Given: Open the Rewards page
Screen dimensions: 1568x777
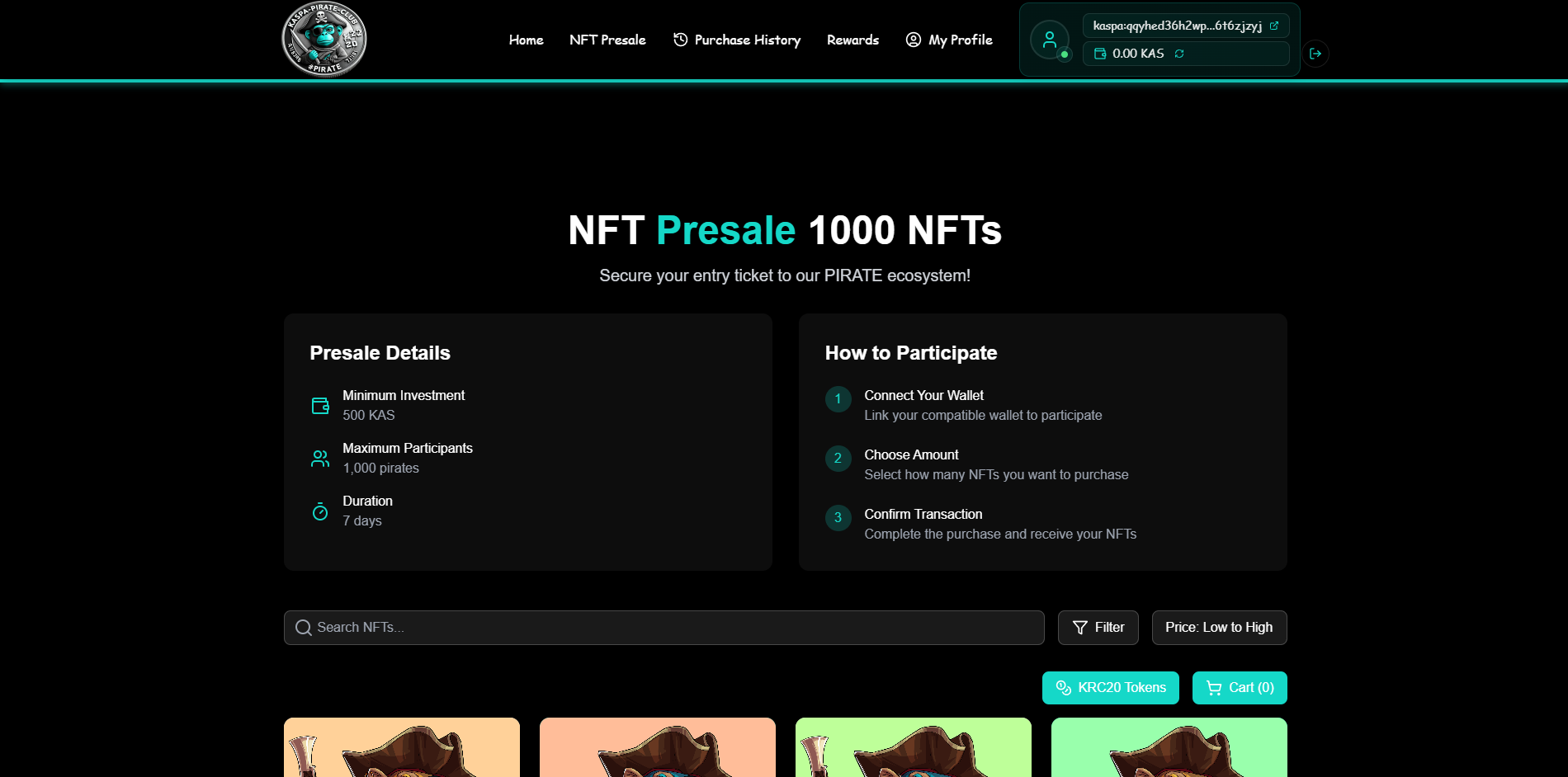Looking at the screenshot, I should click(852, 40).
